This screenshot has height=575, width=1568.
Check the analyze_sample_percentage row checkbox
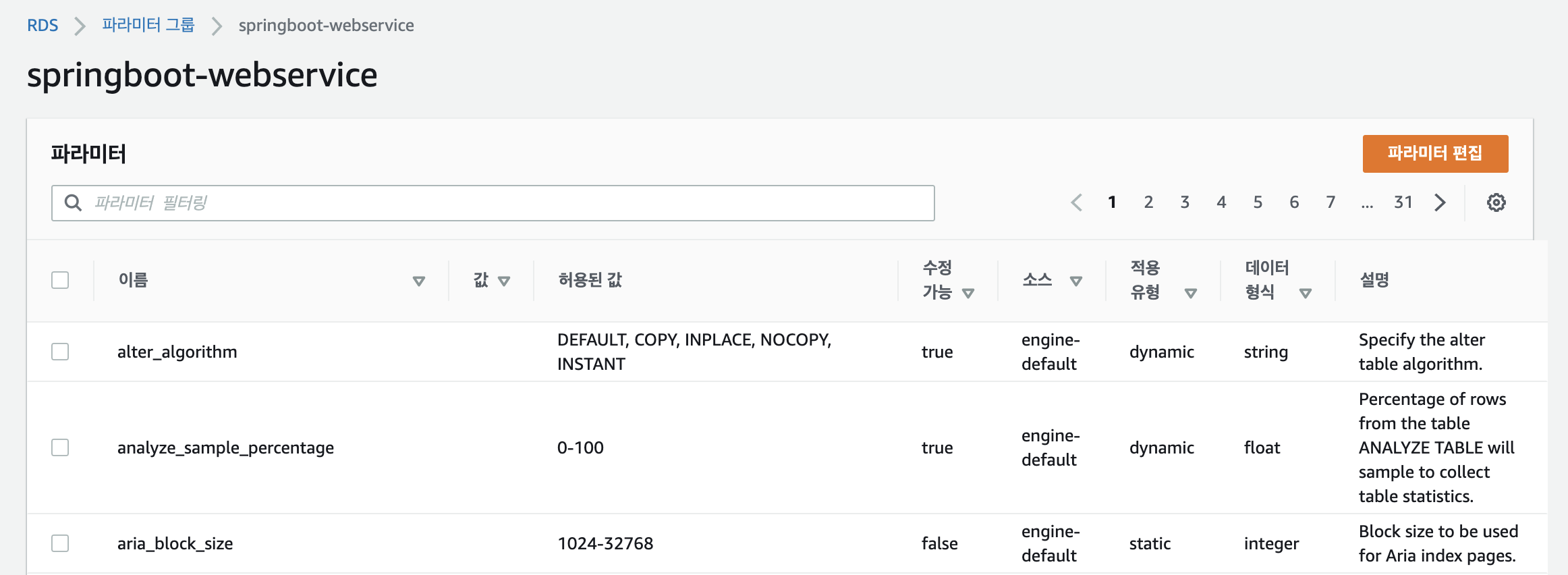(x=60, y=447)
